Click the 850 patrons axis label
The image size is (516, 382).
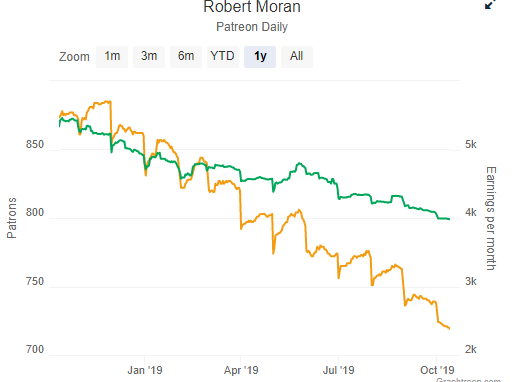(x=35, y=144)
